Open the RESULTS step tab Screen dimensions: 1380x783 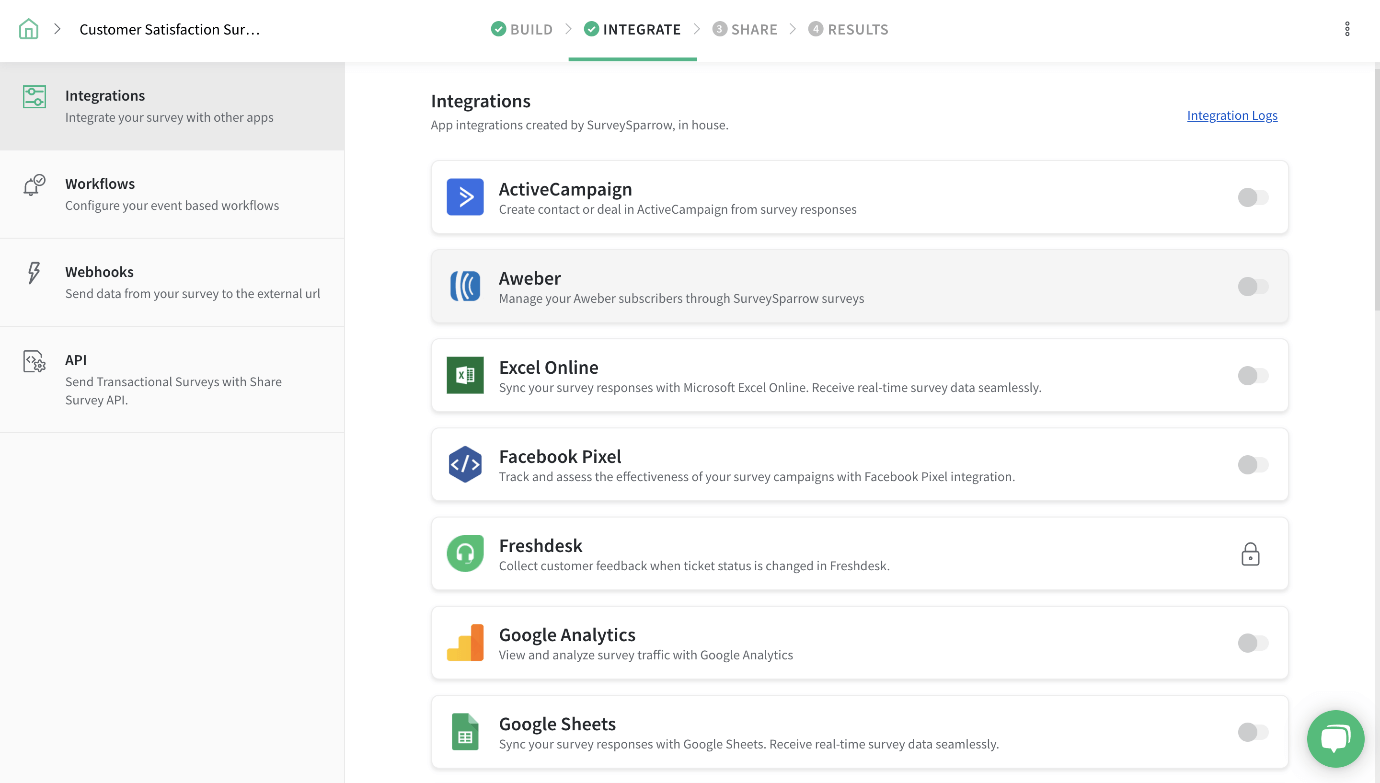coord(848,29)
